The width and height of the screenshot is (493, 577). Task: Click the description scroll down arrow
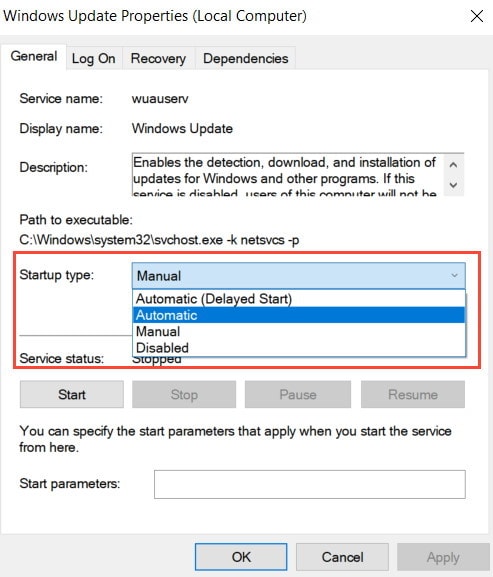click(x=453, y=185)
